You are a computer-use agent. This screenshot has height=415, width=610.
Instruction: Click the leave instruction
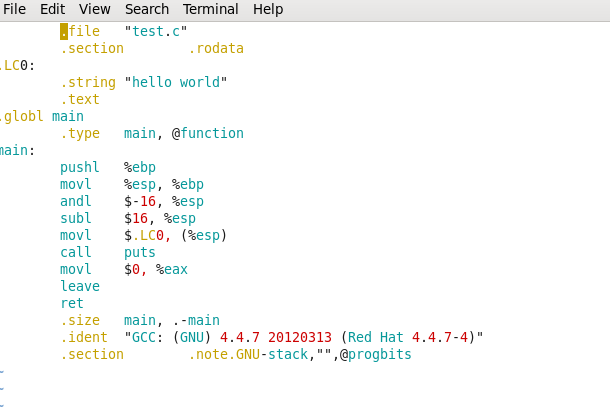tap(80, 286)
